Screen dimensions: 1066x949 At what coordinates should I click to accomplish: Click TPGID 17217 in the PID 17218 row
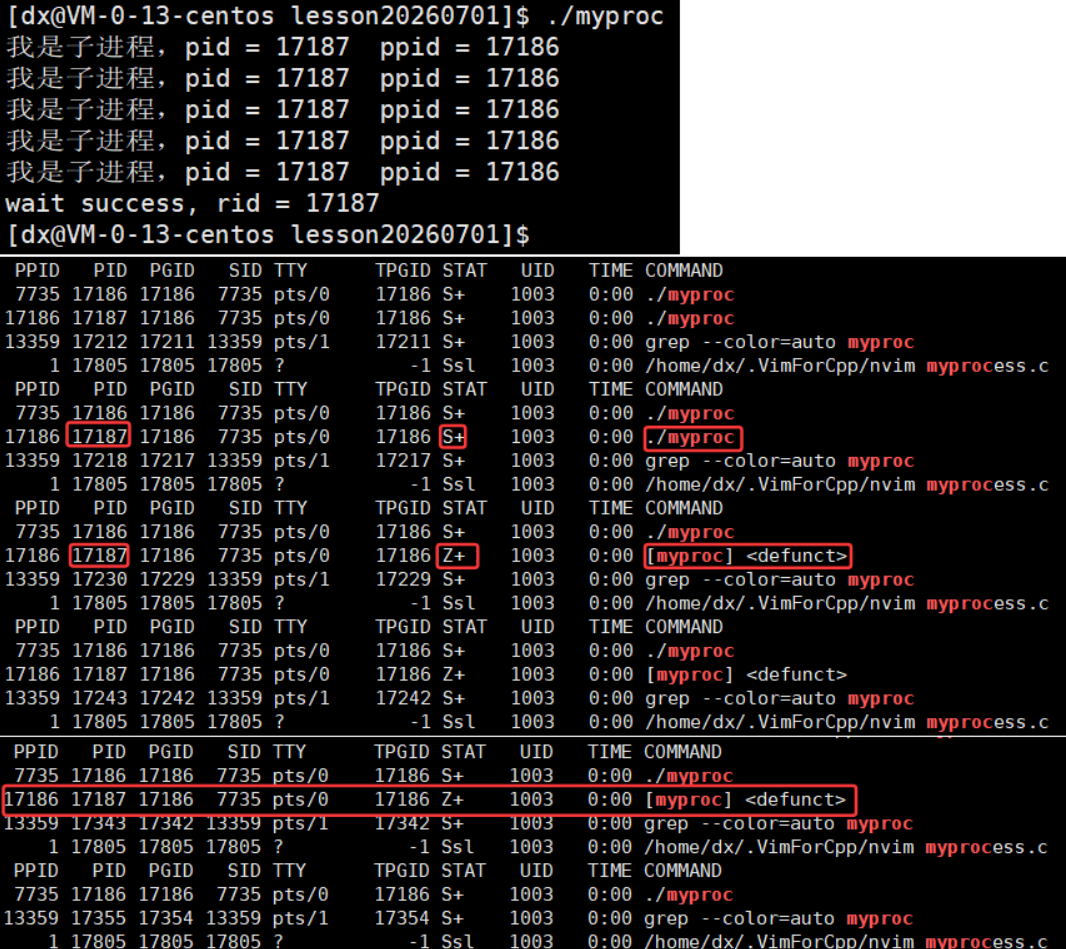click(403, 461)
